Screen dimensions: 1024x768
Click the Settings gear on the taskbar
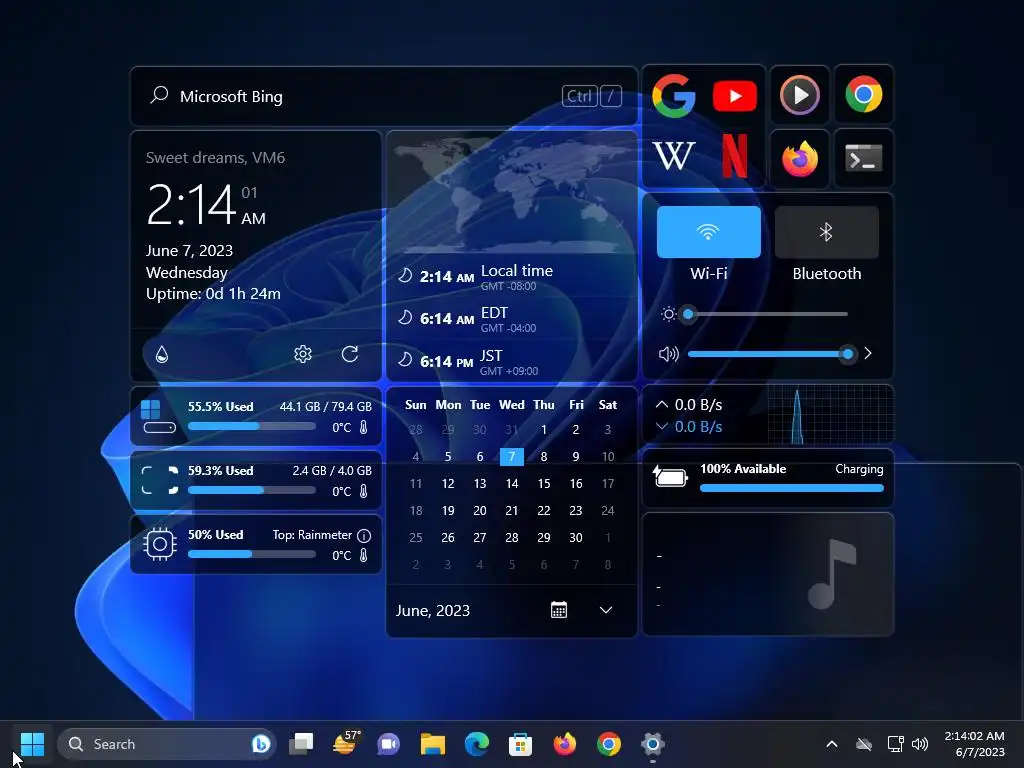[652, 744]
